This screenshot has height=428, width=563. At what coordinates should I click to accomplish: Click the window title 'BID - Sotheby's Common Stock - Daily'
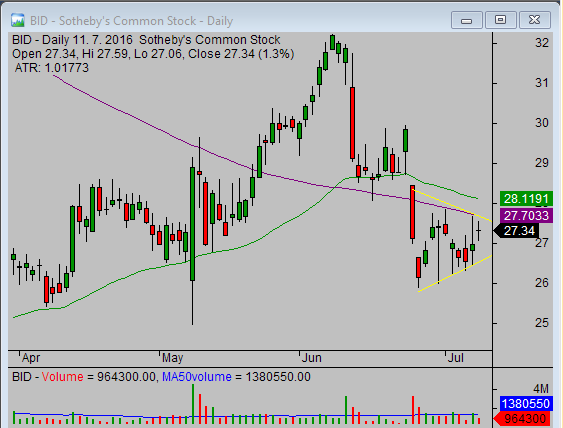[x=131, y=21]
